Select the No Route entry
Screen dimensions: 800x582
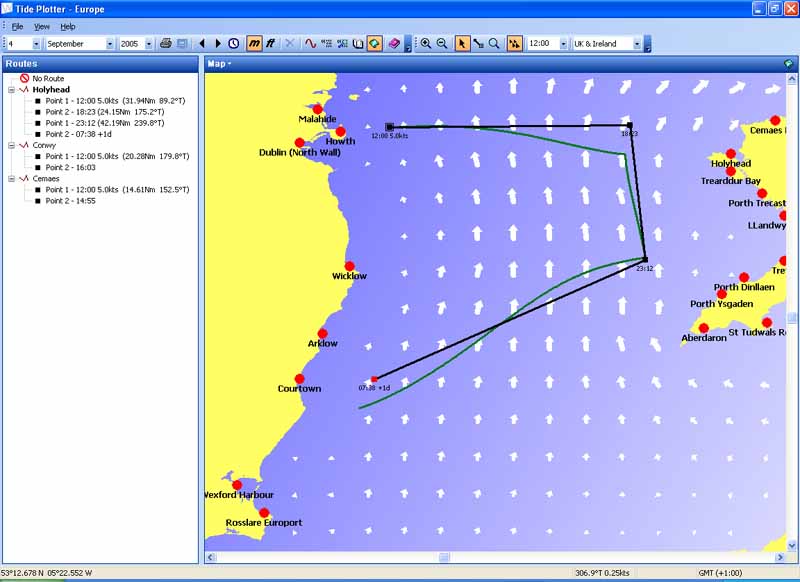49,78
